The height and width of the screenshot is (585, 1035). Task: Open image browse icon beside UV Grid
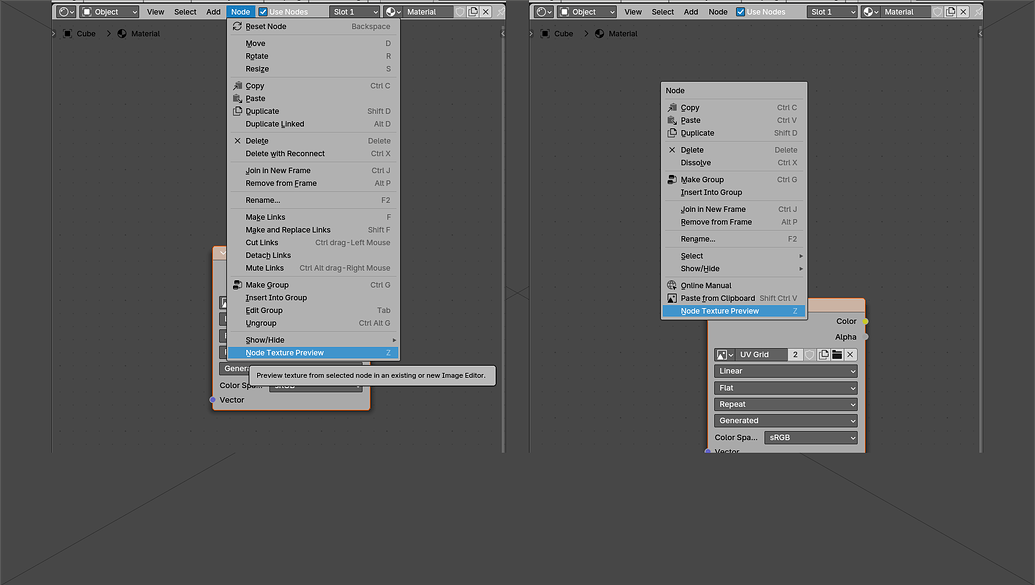tap(725, 355)
